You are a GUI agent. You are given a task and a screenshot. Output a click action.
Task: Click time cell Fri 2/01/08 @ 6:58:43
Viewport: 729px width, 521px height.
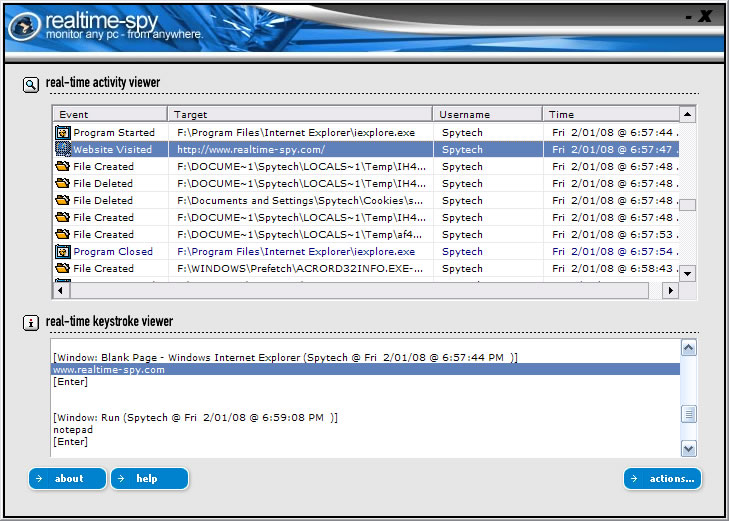pyautogui.click(x=611, y=268)
